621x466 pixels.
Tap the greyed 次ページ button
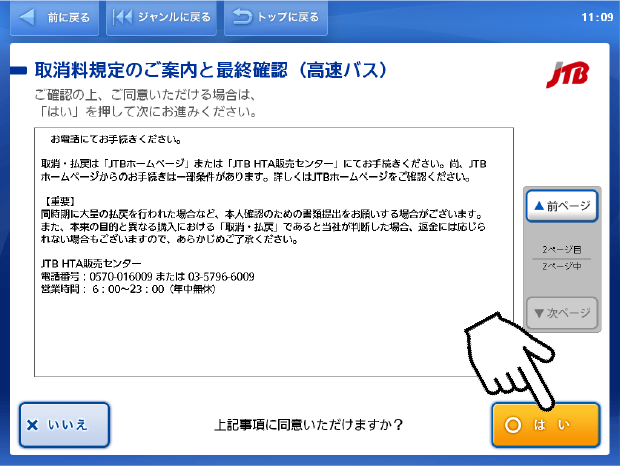coord(562,313)
